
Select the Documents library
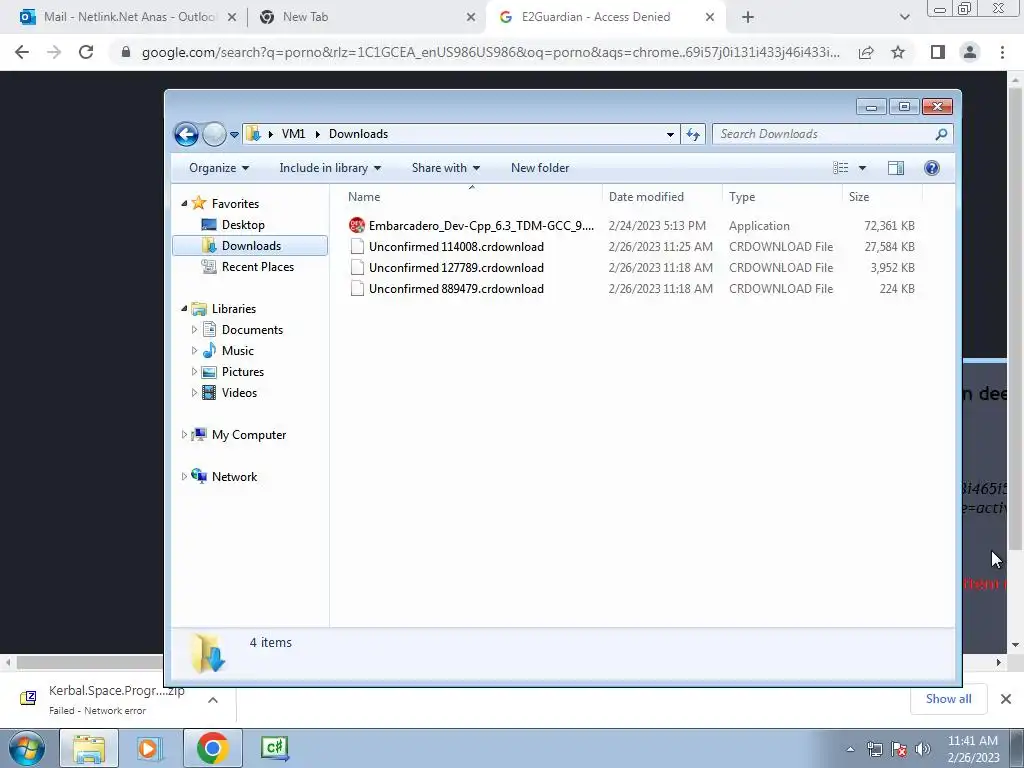coord(251,330)
